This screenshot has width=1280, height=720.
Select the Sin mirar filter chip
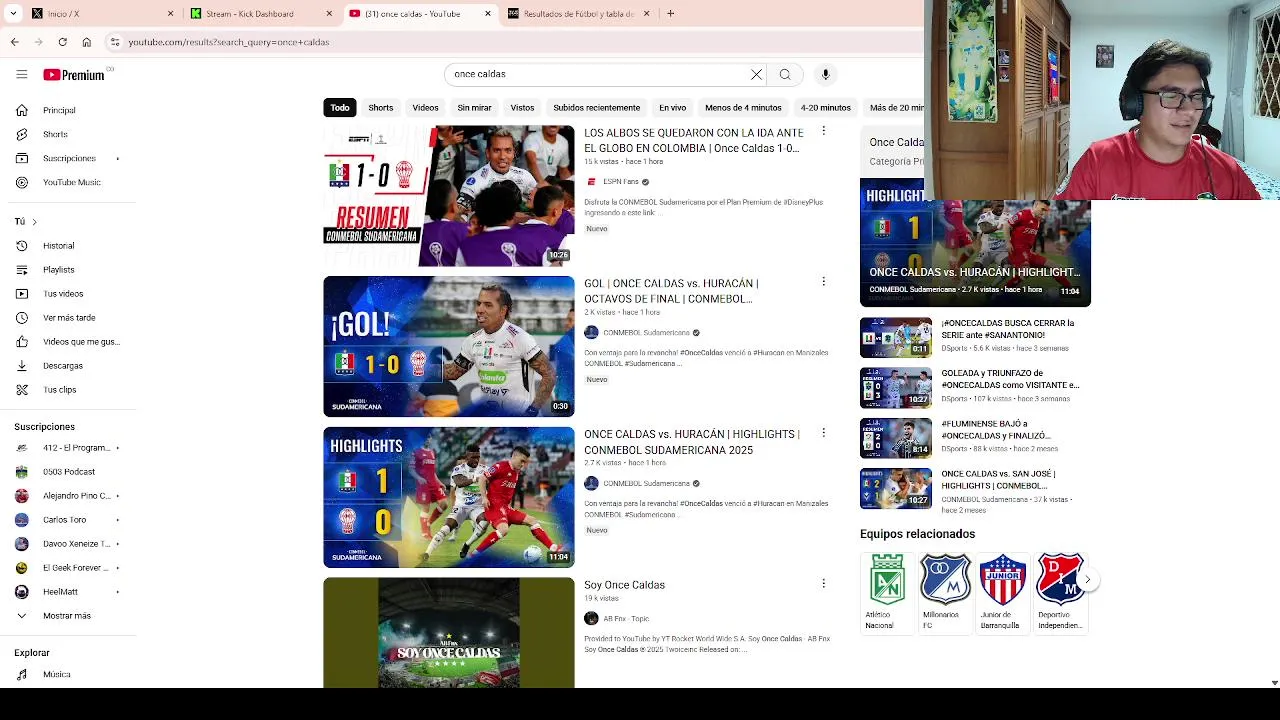[474, 107]
